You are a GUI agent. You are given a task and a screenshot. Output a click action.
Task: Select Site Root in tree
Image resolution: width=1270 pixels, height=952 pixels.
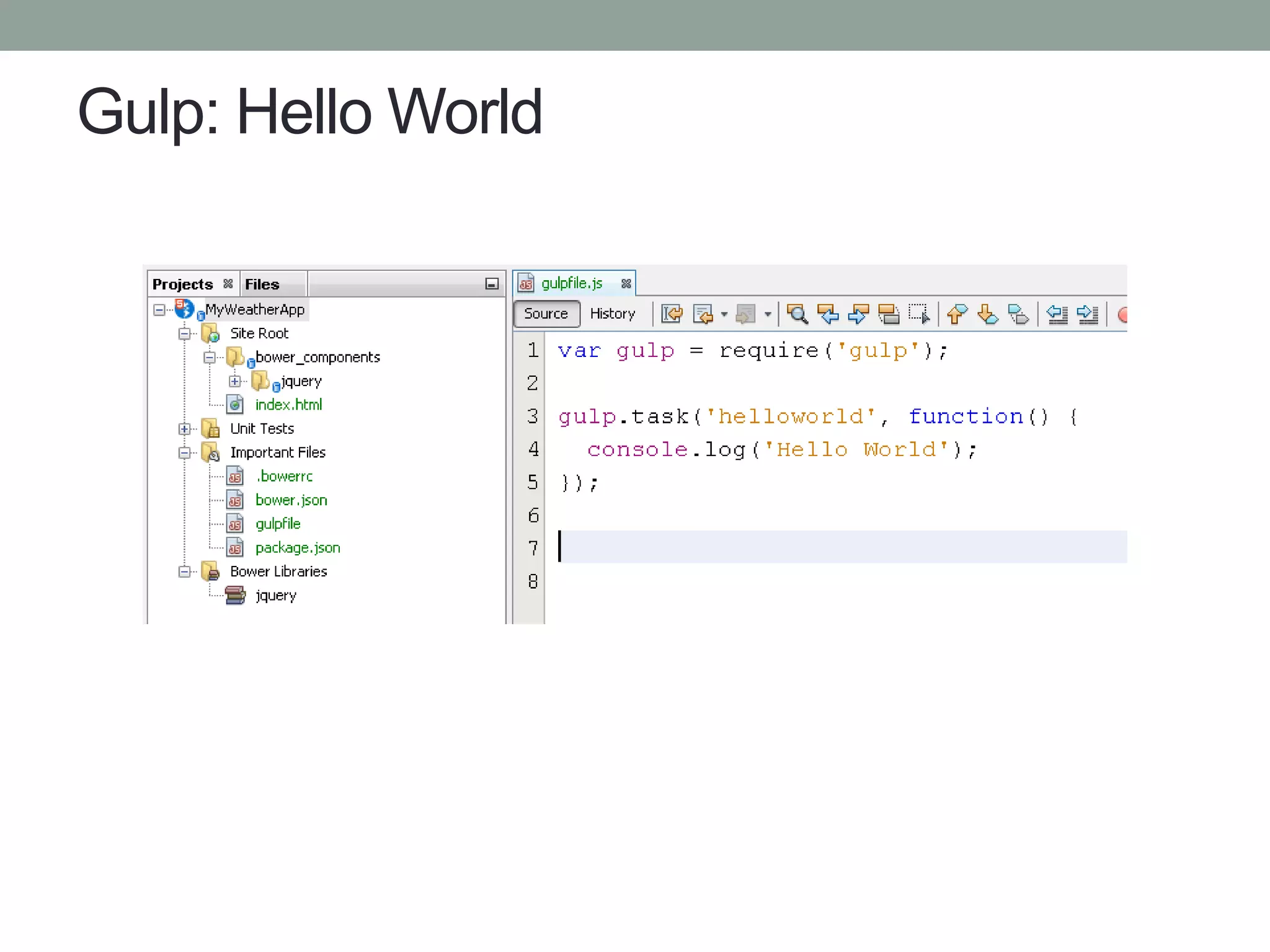[x=259, y=333]
